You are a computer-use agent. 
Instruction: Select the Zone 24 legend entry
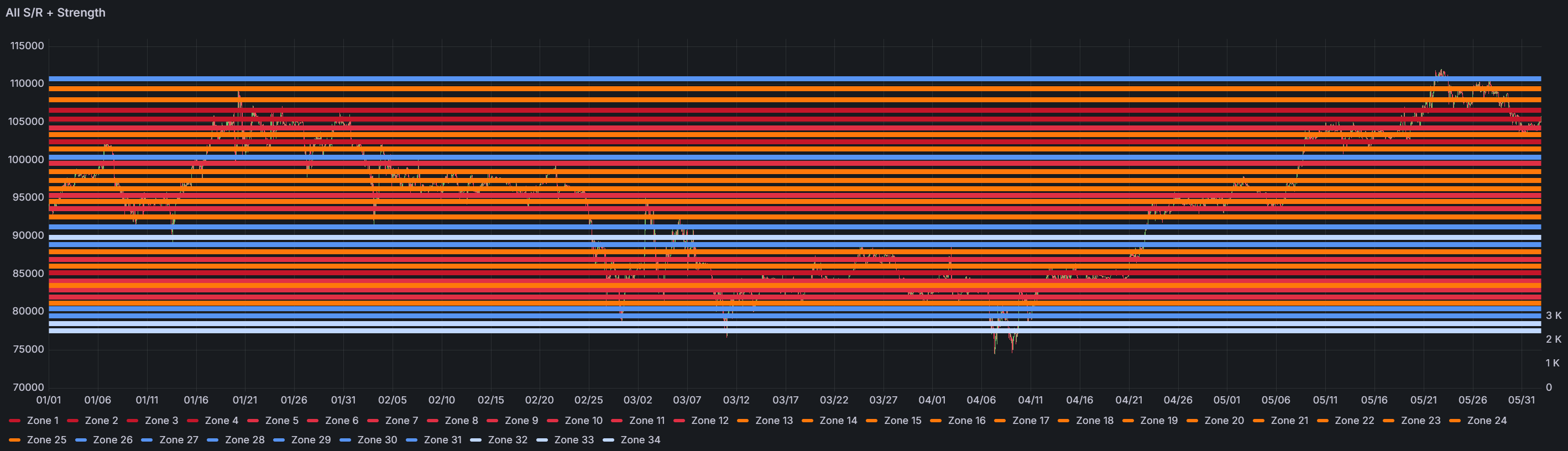tap(1486, 421)
